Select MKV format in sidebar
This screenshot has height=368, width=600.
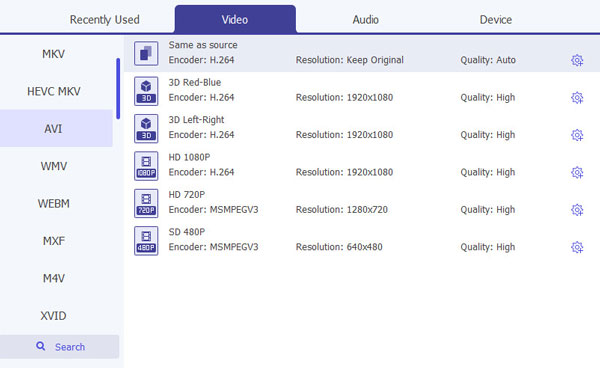point(54,54)
